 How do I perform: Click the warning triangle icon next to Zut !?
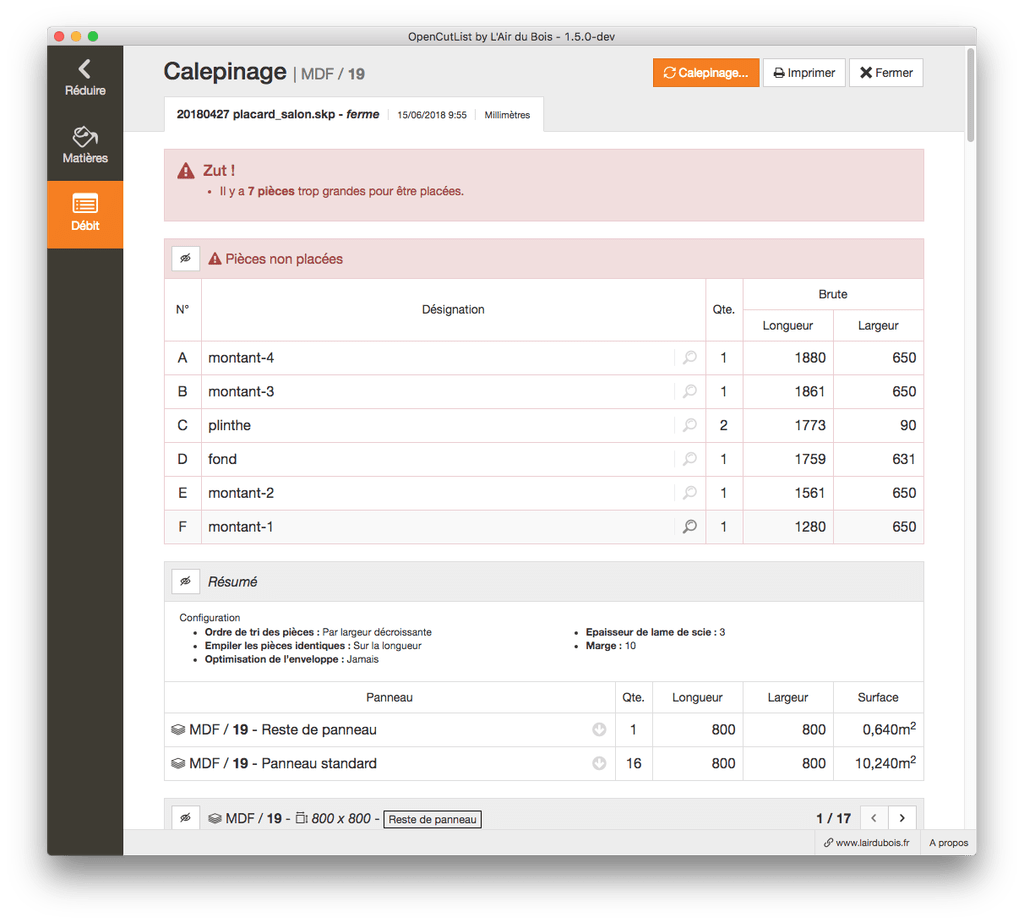pos(186,171)
